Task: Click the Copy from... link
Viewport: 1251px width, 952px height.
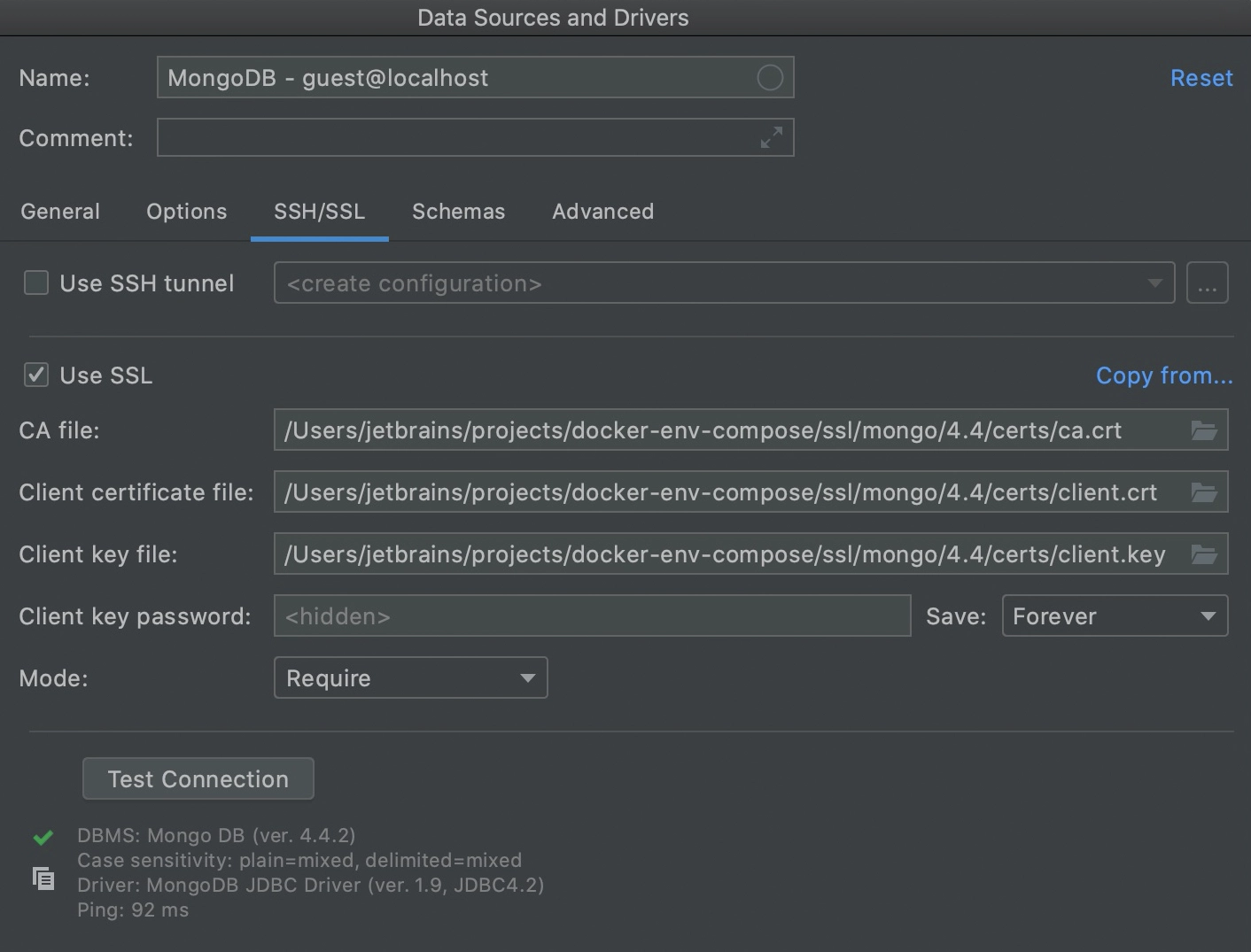Action: (1164, 375)
